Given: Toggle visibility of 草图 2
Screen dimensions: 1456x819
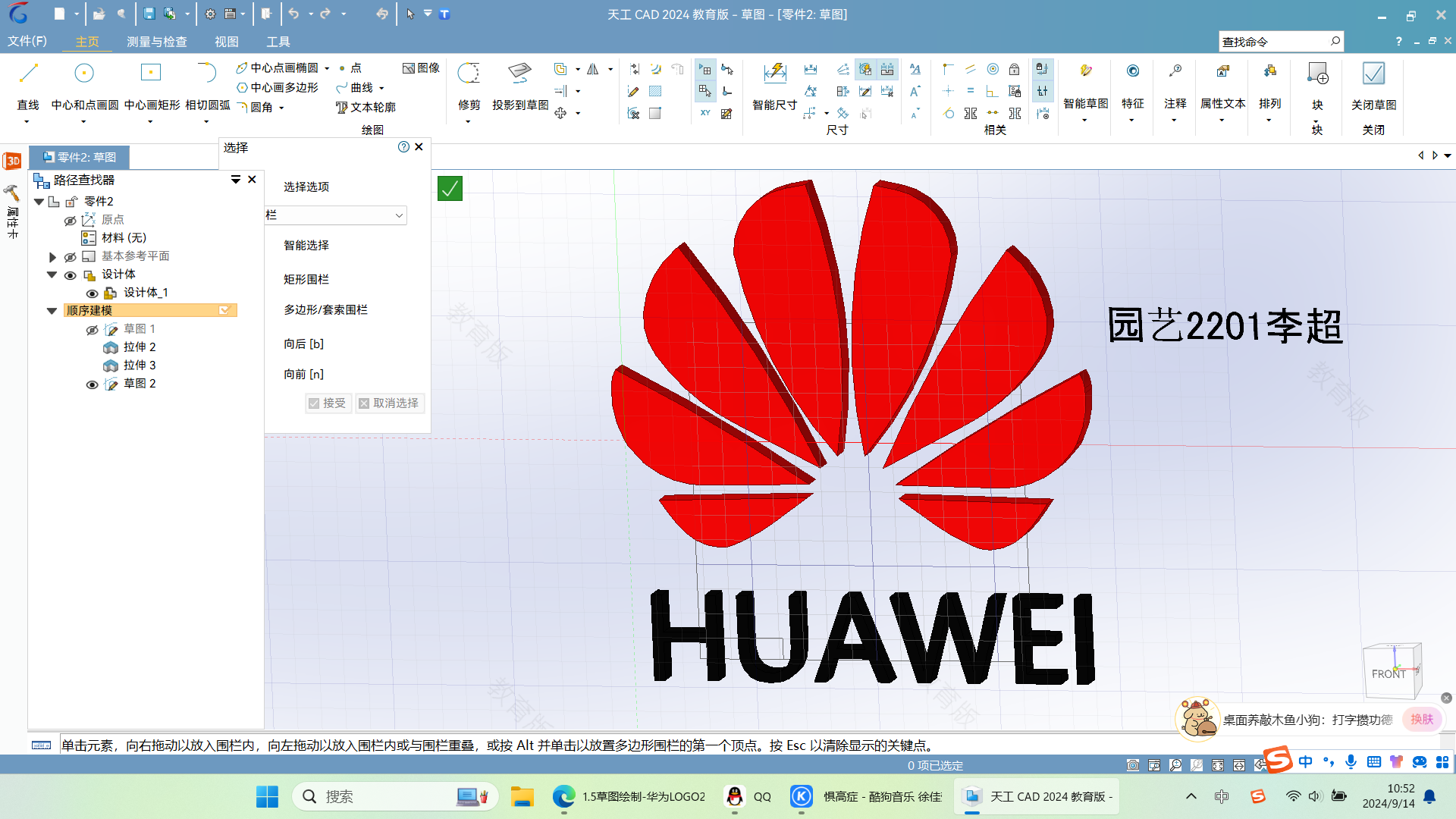Looking at the screenshot, I should 92,384.
